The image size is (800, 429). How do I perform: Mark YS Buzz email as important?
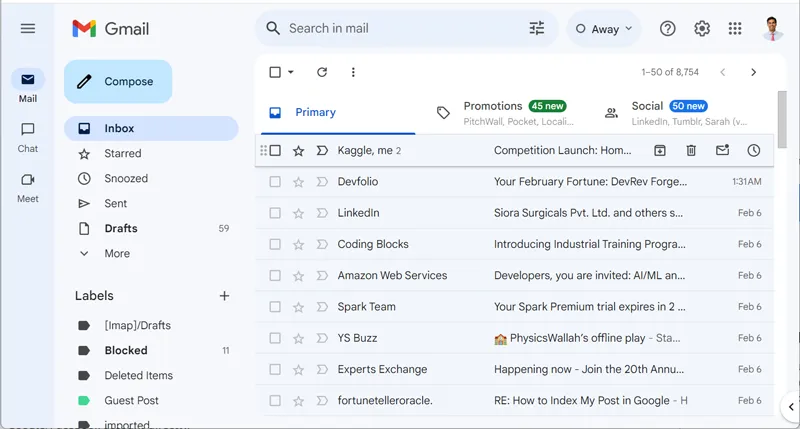click(322, 338)
